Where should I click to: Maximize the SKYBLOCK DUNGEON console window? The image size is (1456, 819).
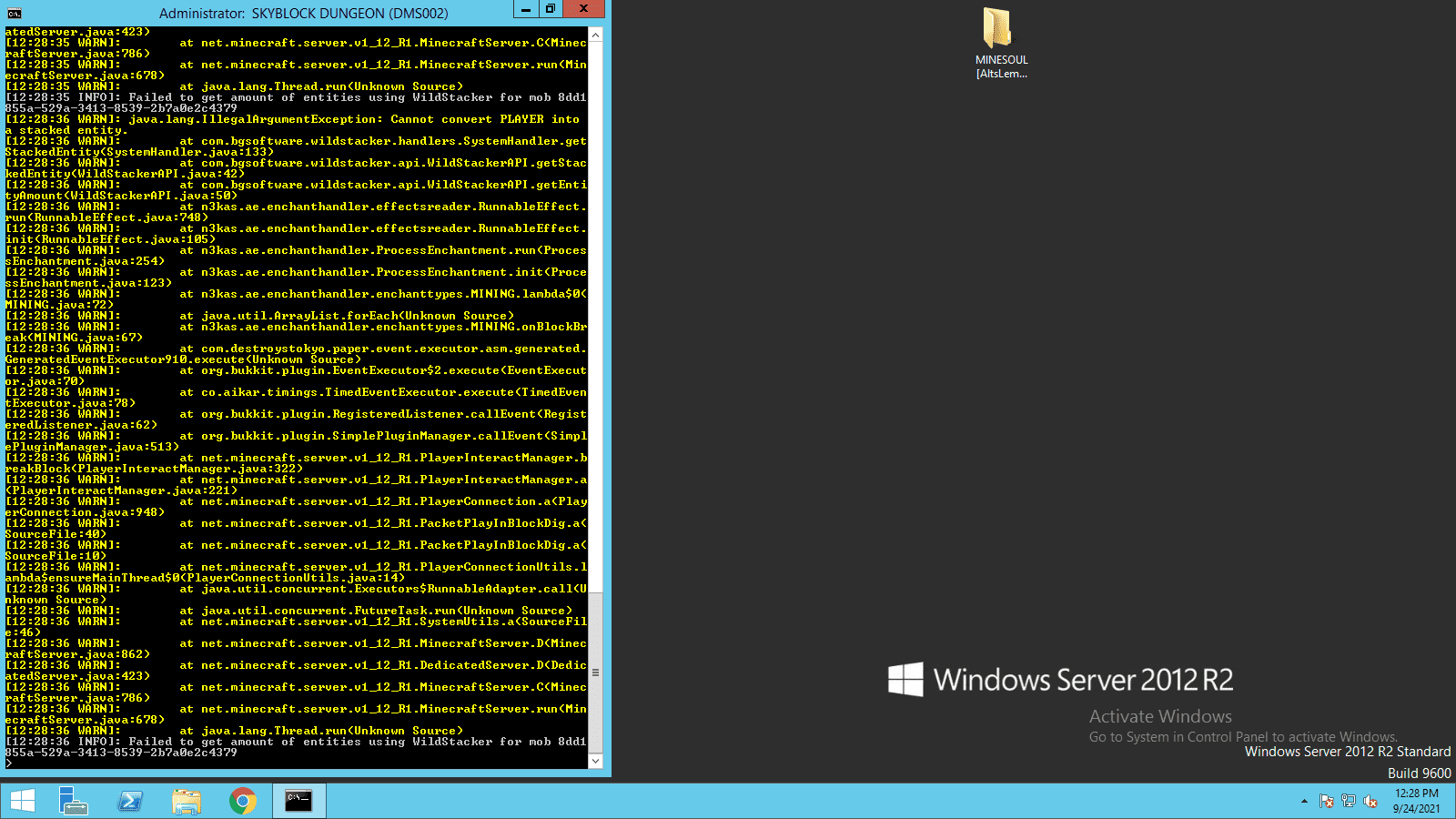click(x=550, y=10)
